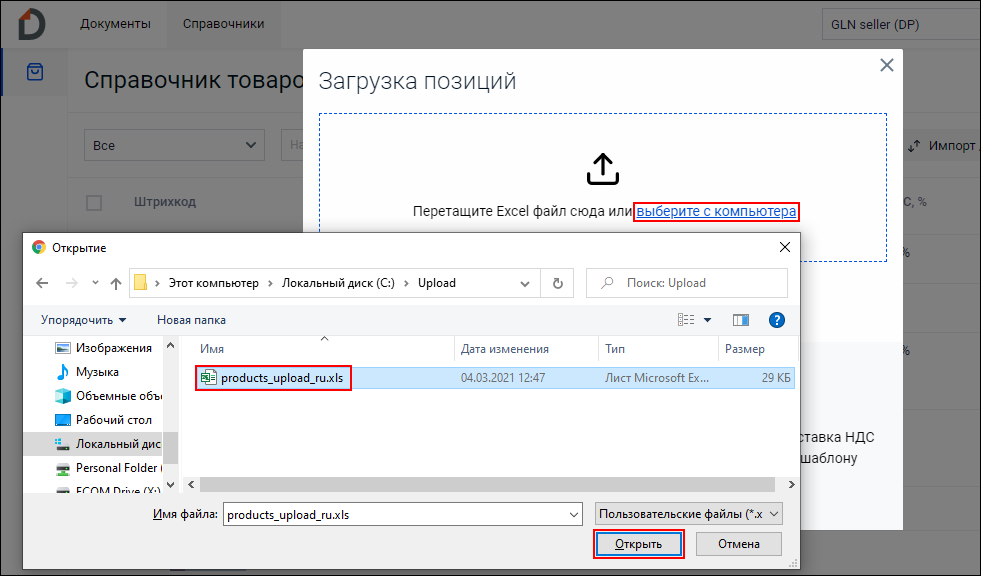Go up one folder level with the up arrow
The width and height of the screenshot is (981, 576).
click(116, 283)
